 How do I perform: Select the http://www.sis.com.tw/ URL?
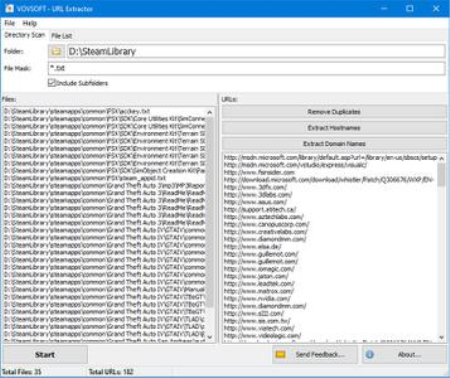pyautogui.click(x=257, y=321)
